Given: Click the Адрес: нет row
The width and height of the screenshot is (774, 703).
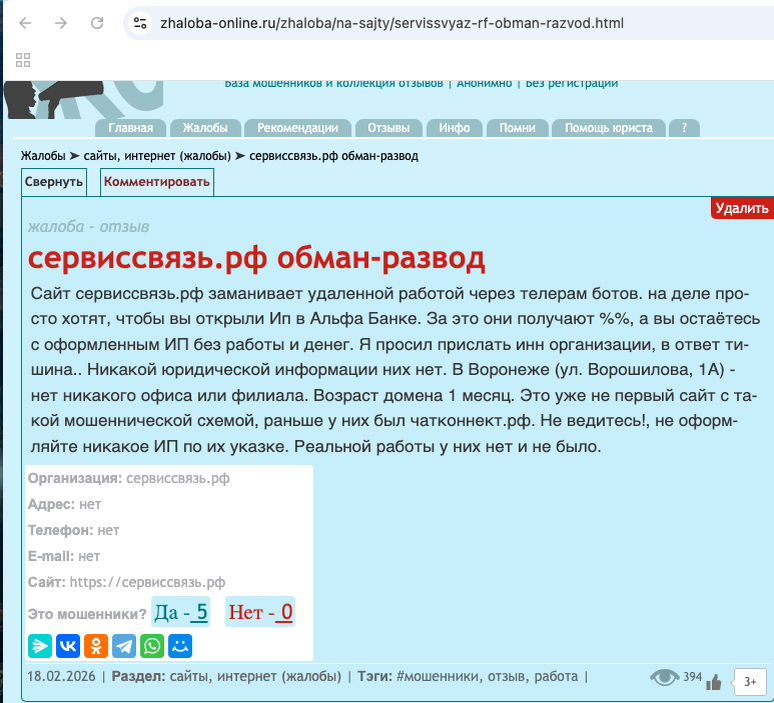Looking at the screenshot, I should point(64,504).
